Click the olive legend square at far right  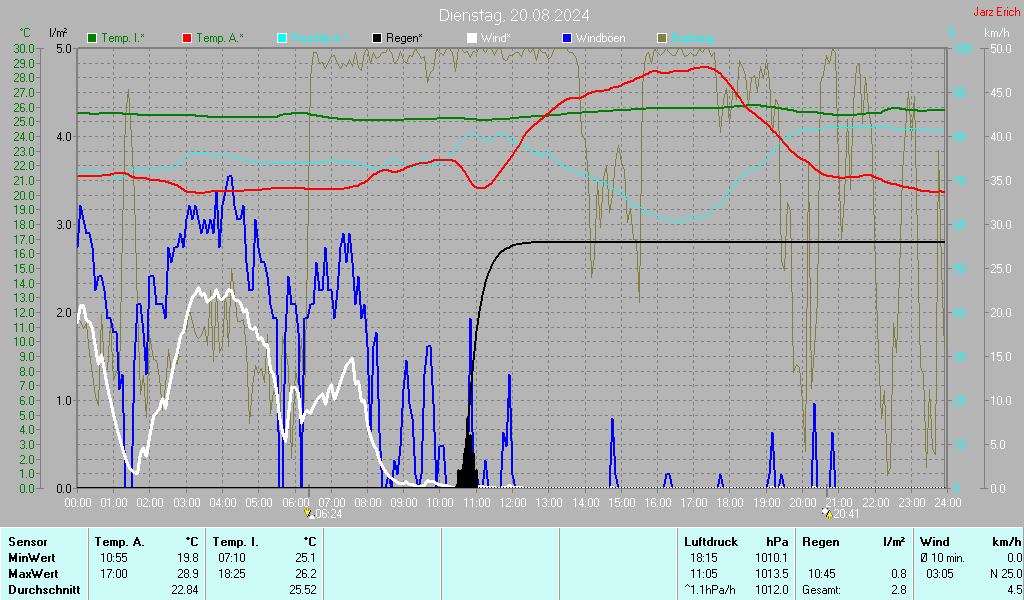(x=662, y=38)
